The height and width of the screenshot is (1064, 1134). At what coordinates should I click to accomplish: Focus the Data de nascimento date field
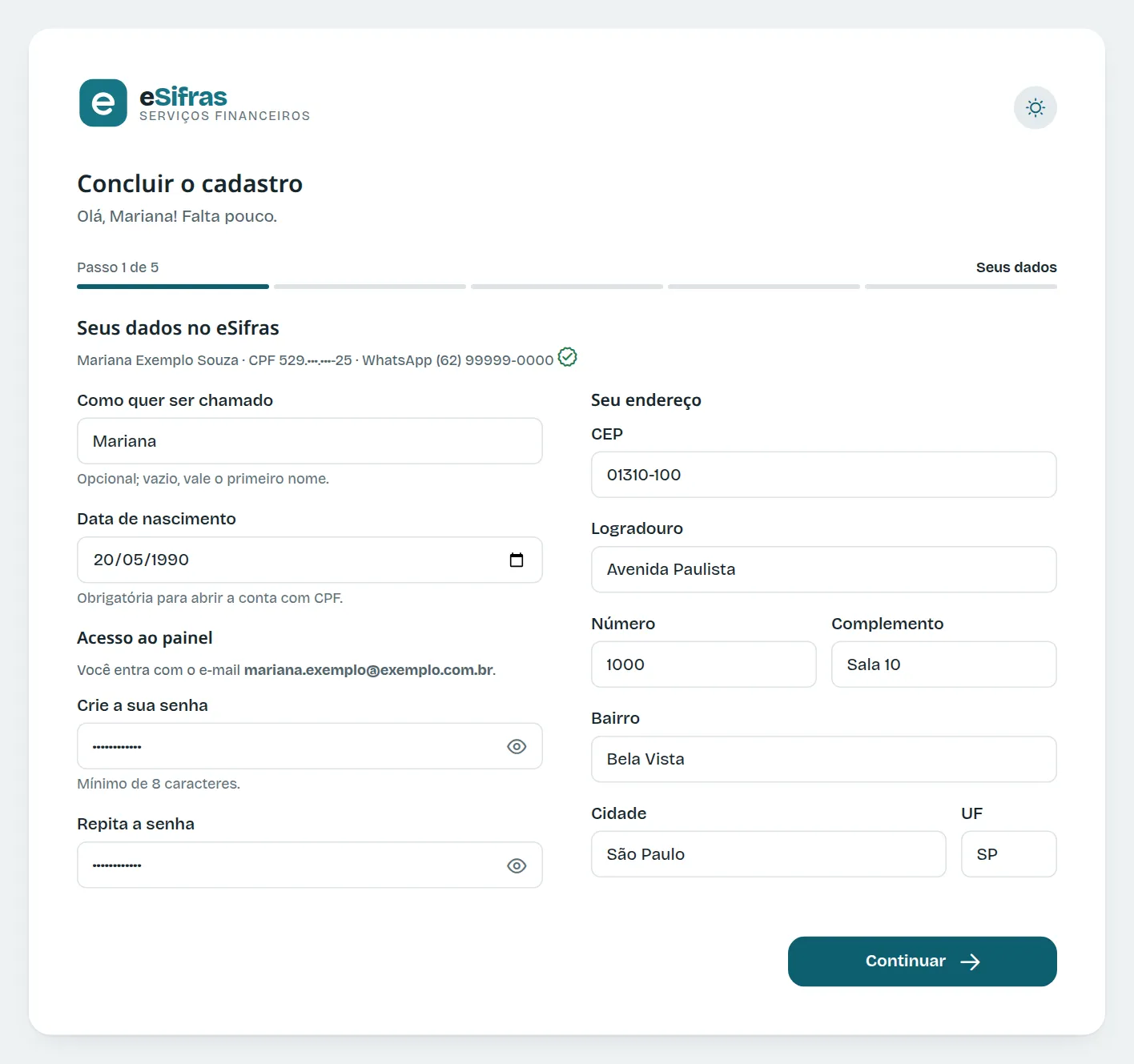(x=310, y=560)
